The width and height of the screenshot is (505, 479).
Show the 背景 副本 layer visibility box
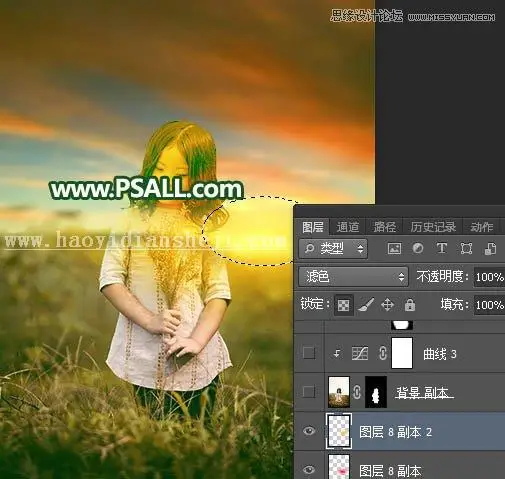309,392
